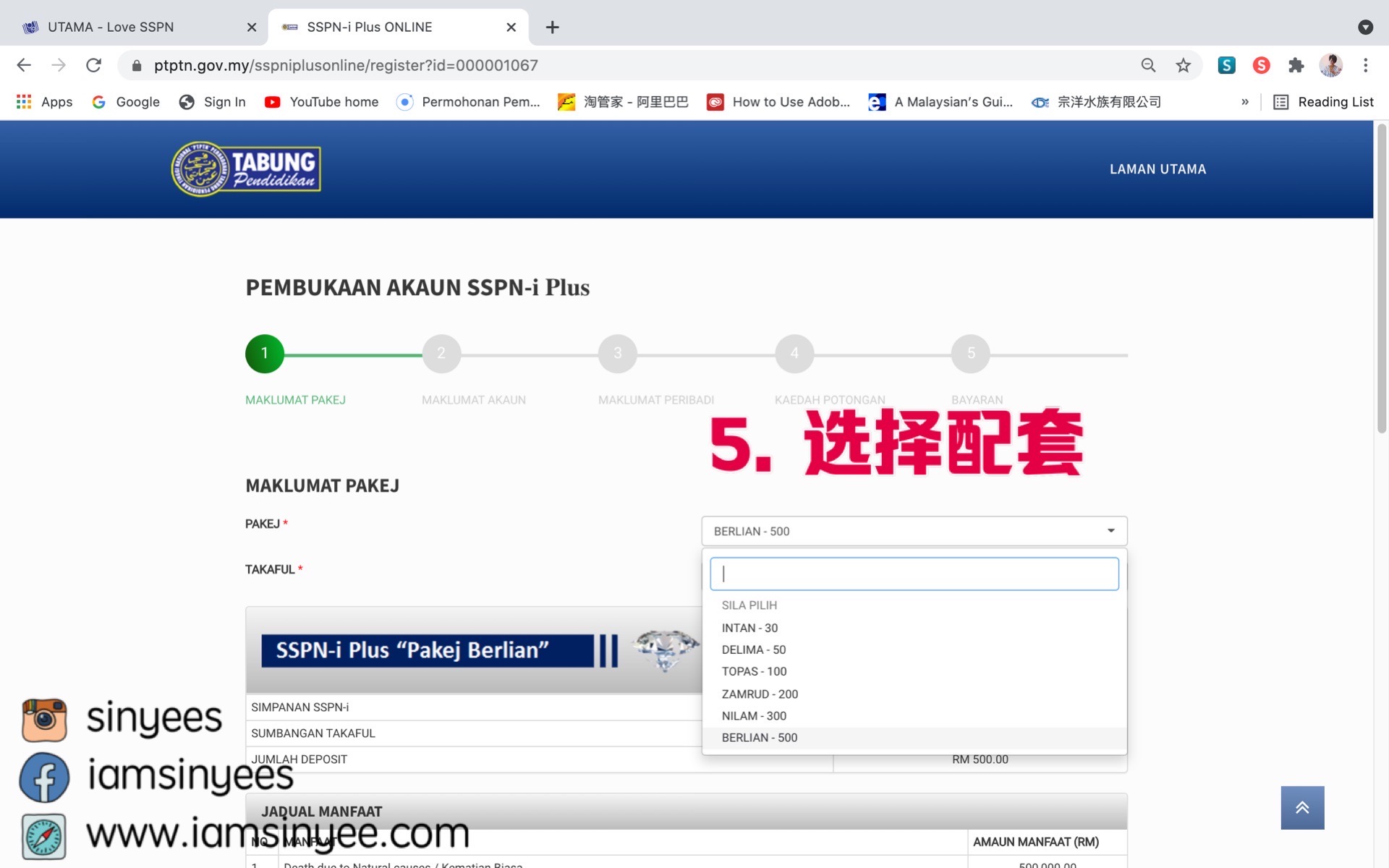
Task: Close the SSPN-i Plus ONLINE tab
Action: [x=511, y=27]
